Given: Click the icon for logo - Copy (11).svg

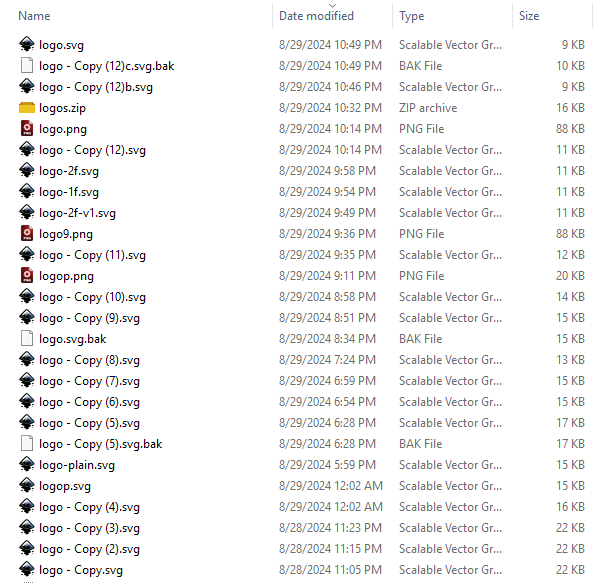Looking at the screenshot, I should pos(27,254).
